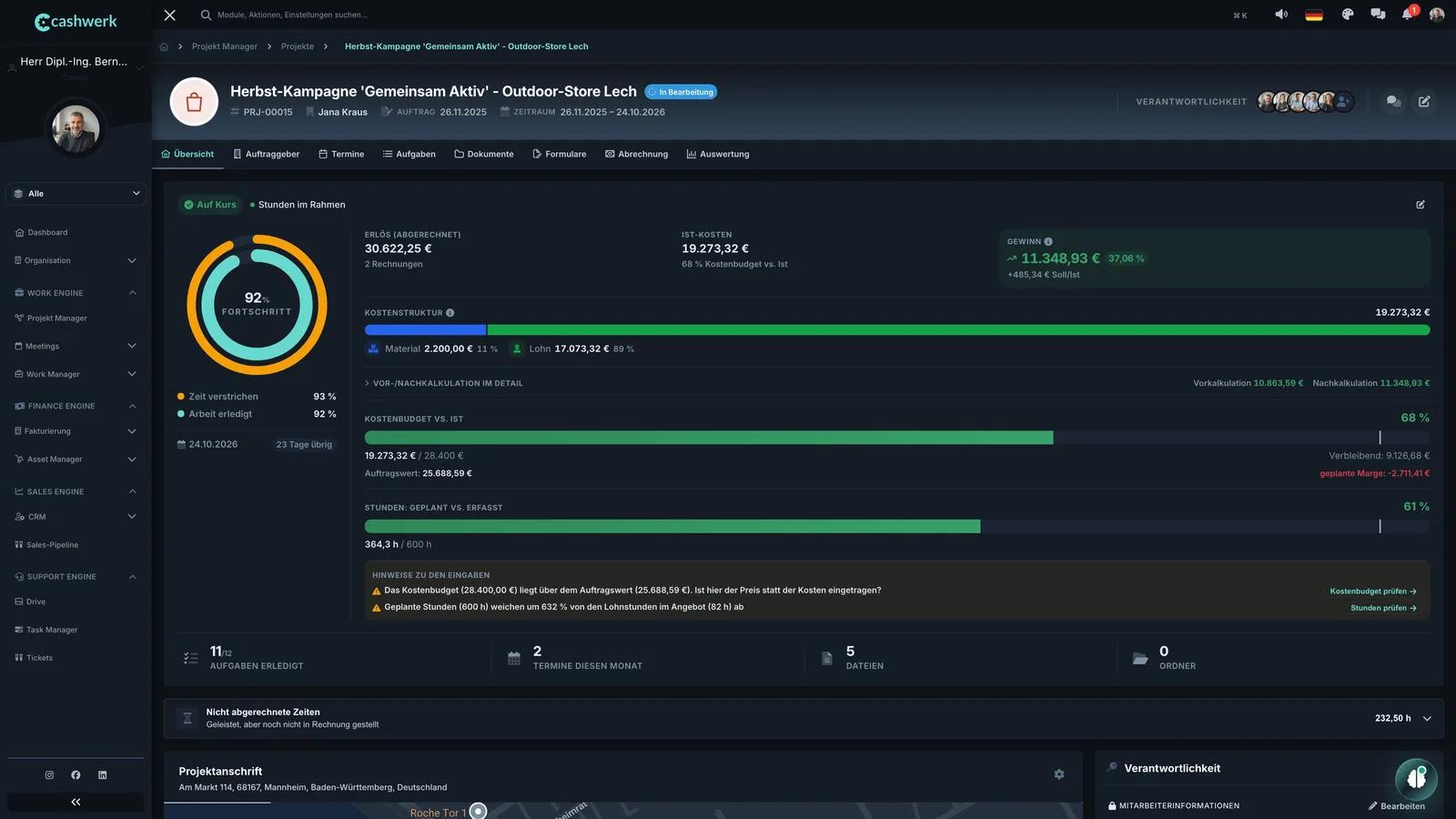This screenshot has width=1456, height=819.
Task: Switch to the Auswertung tab
Action: pos(718,155)
